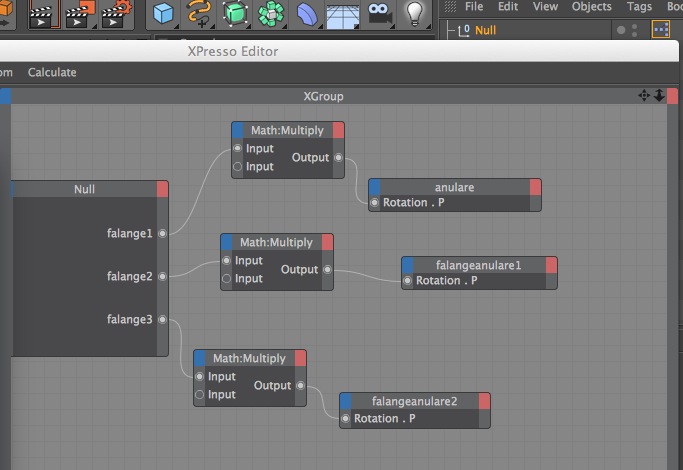The width and height of the screenshot is (683, 470).
Task: Click anulare Rotation . P input port
Action: click(x=374, y=203)
